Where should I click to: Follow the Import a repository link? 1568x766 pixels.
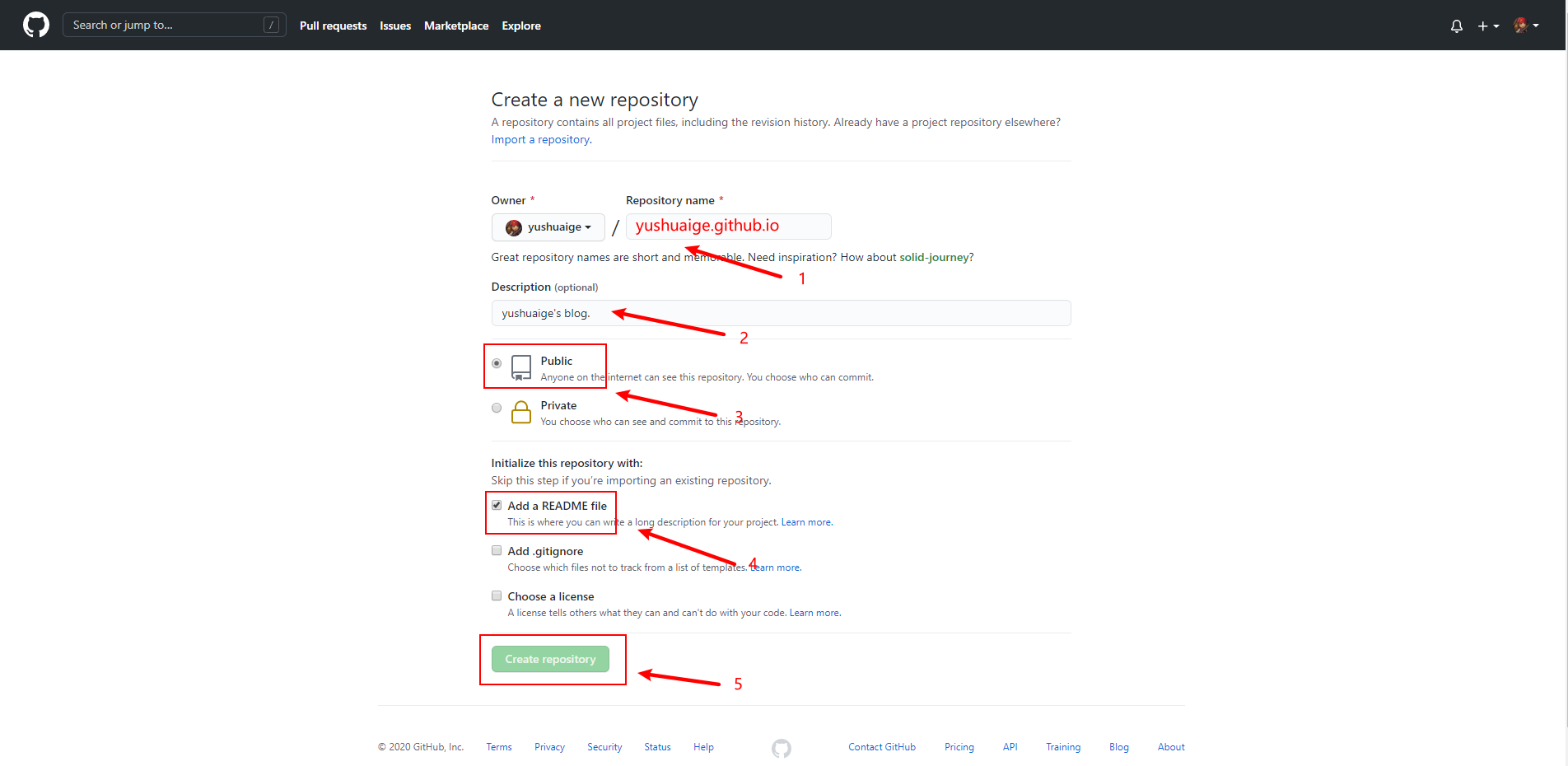(x=540, y=139)
